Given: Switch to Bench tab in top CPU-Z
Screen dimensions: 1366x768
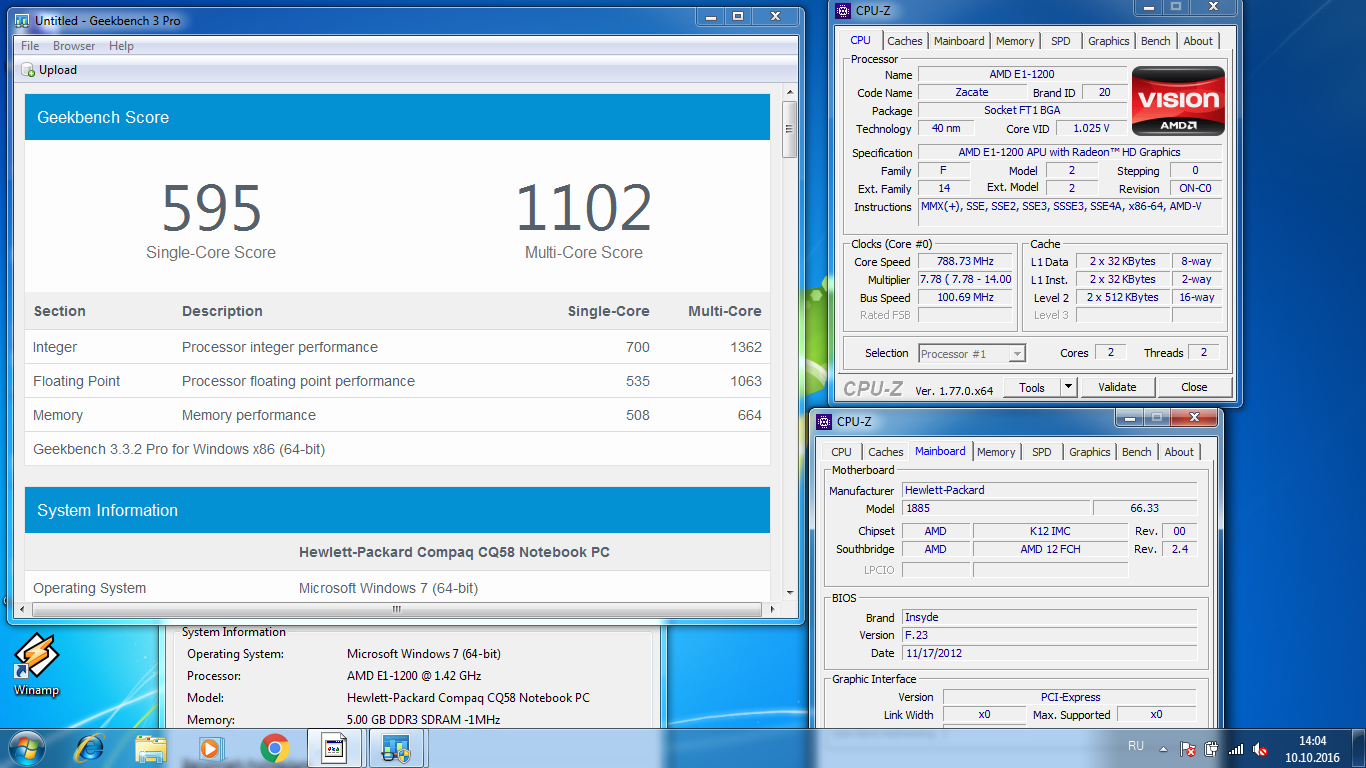Looking at the screenshot, I should coord(1156,41).
